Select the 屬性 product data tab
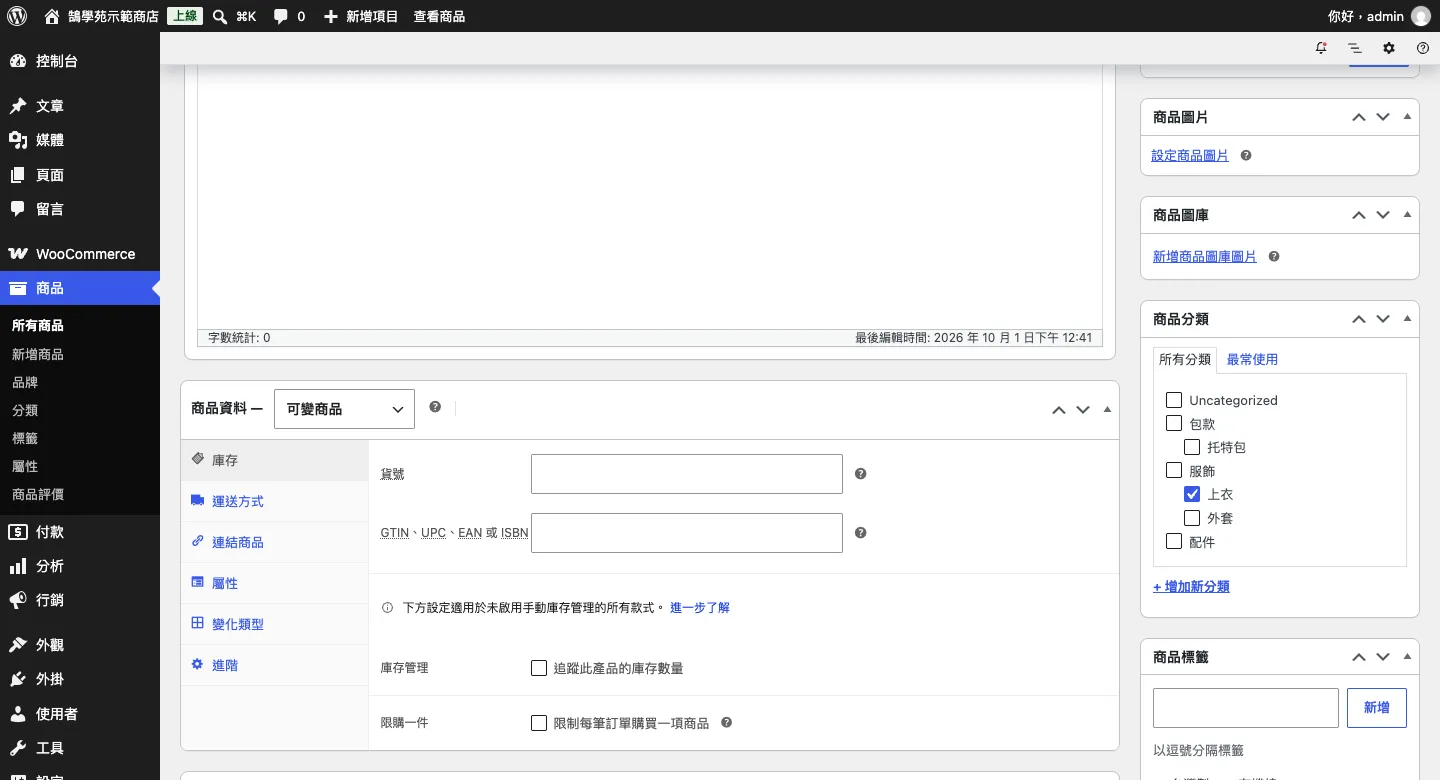The image size is (1440, 780). 275,584
